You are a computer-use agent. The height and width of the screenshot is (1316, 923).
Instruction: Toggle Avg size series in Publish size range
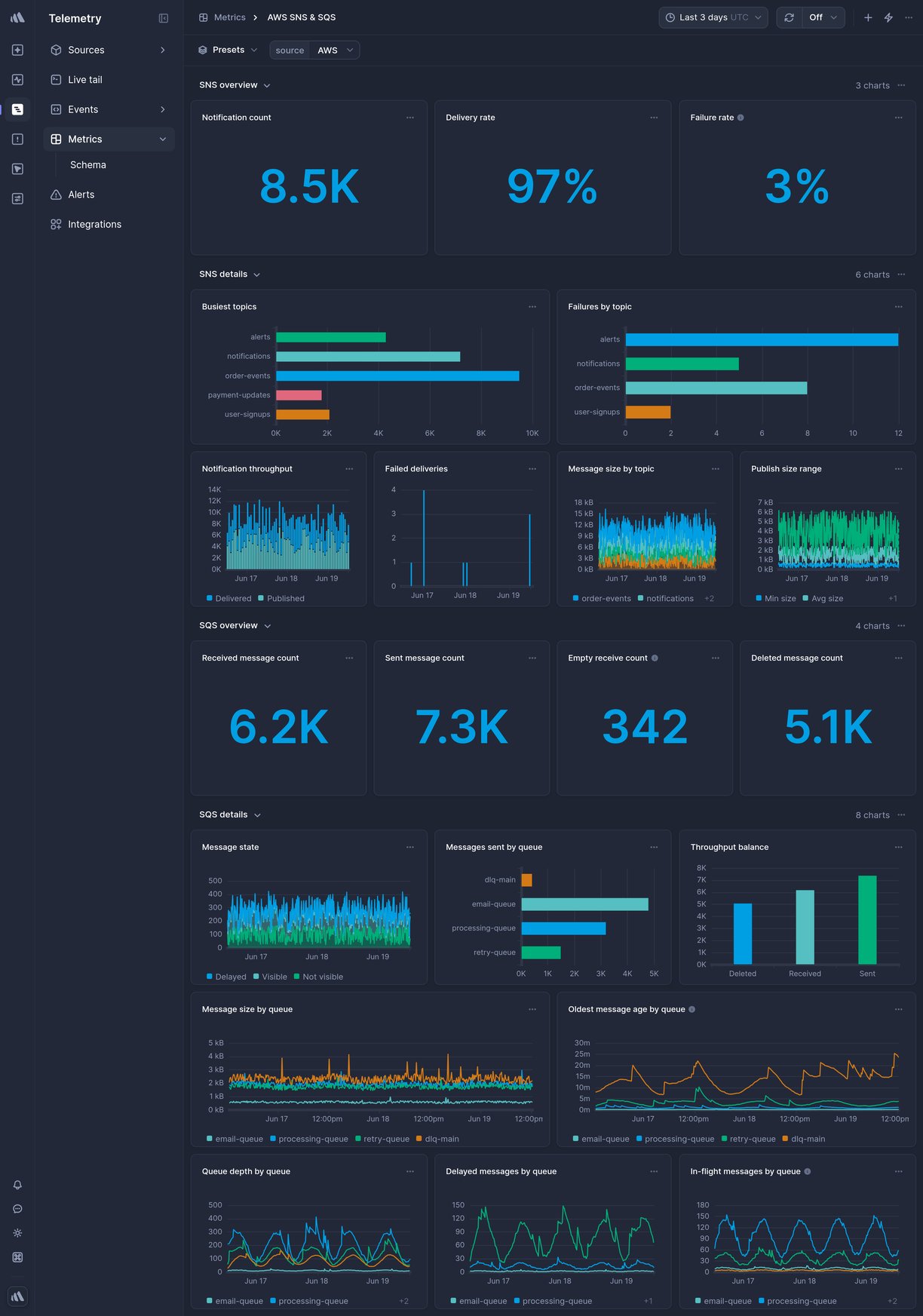pos(823,599)
